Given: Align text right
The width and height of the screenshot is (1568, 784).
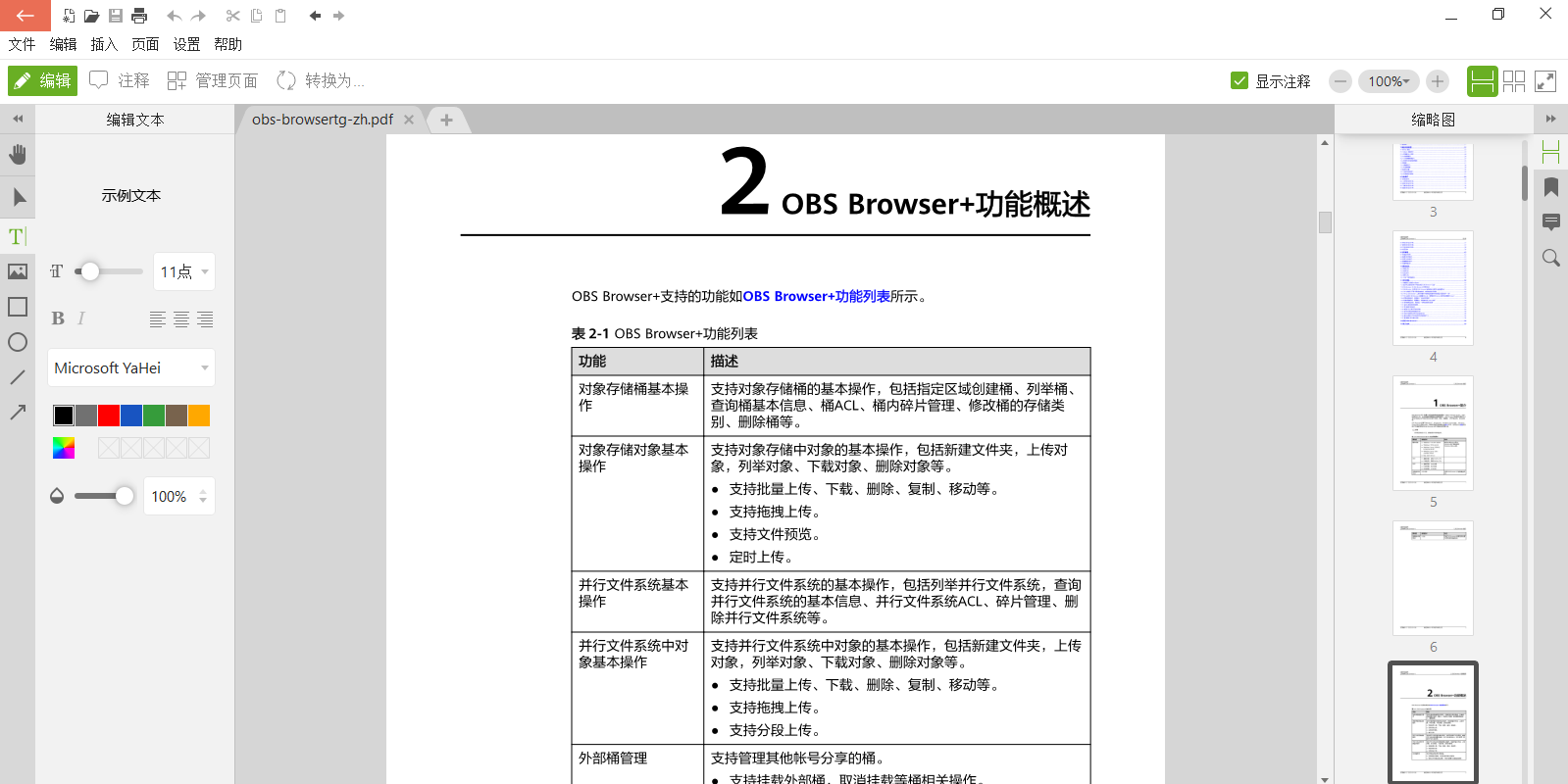Looking at the screenshot, I should point(205,318).
